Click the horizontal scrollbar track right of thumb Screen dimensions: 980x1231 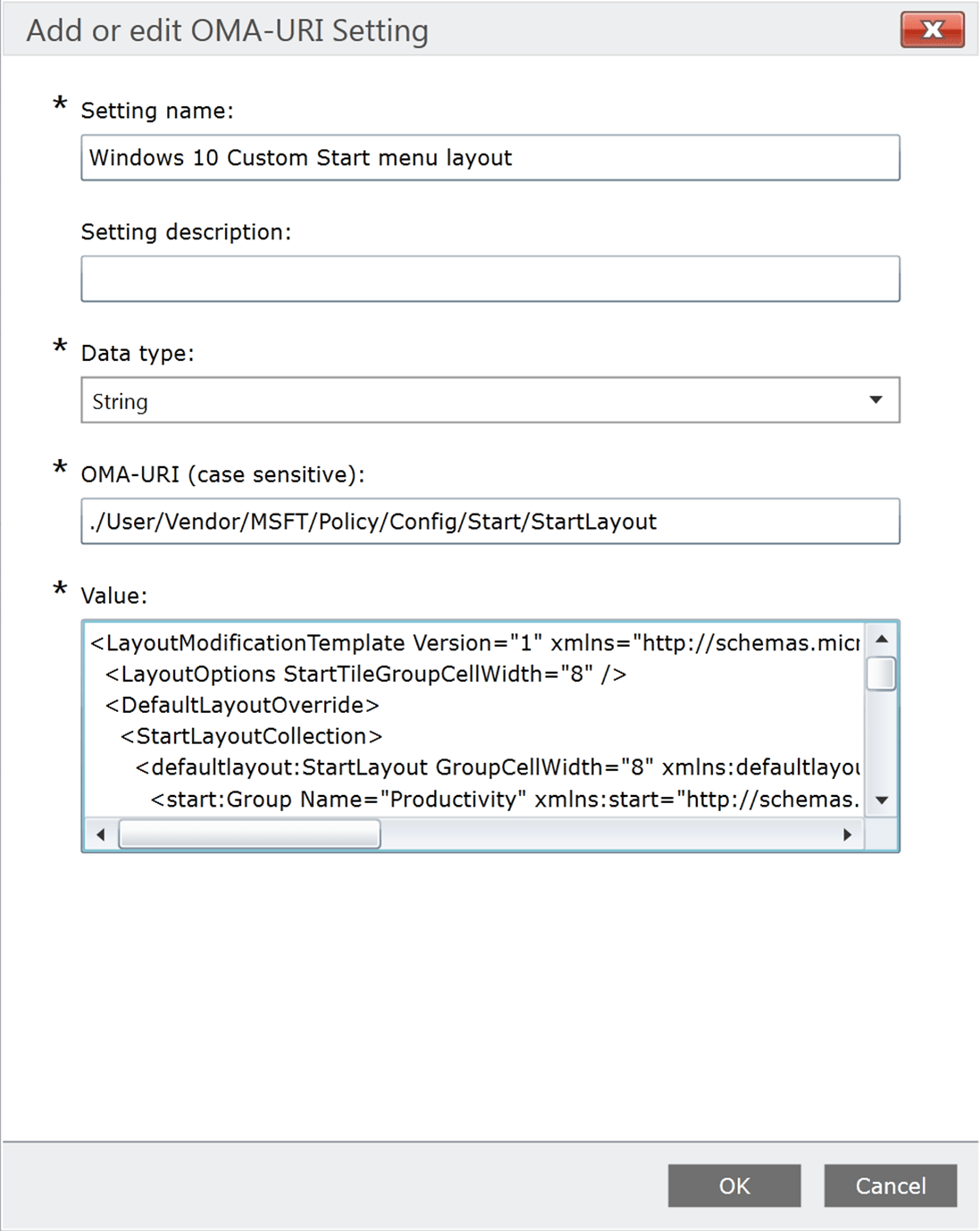607,834
